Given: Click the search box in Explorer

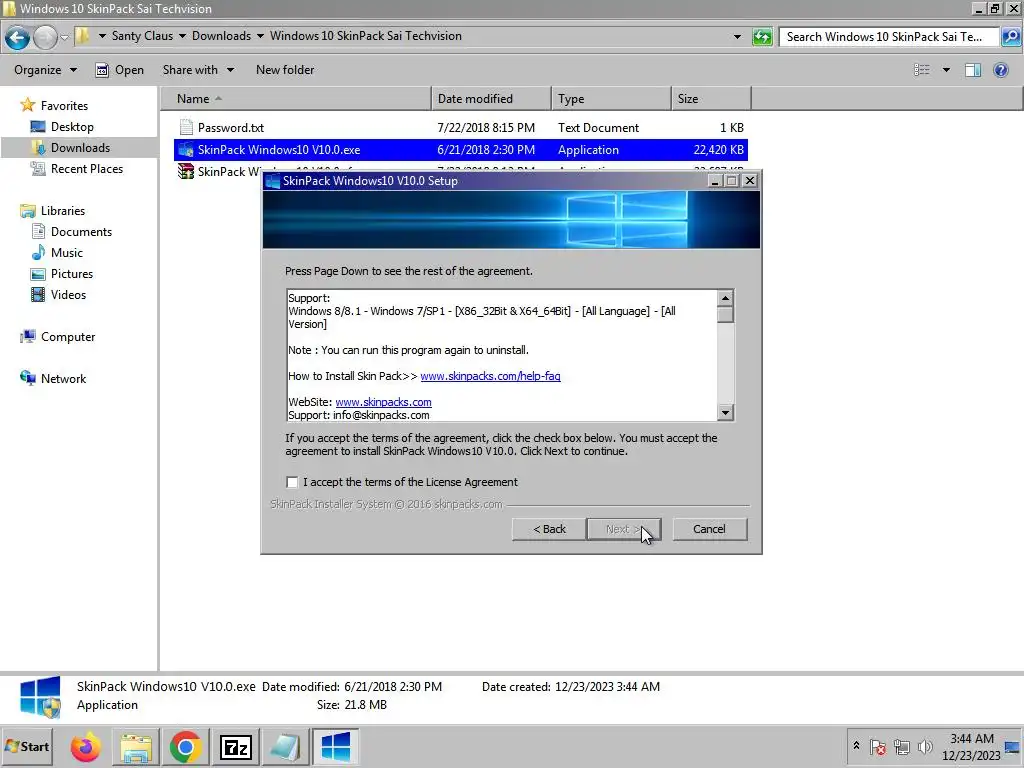Looking at the screenshot, I should point(888,37).
